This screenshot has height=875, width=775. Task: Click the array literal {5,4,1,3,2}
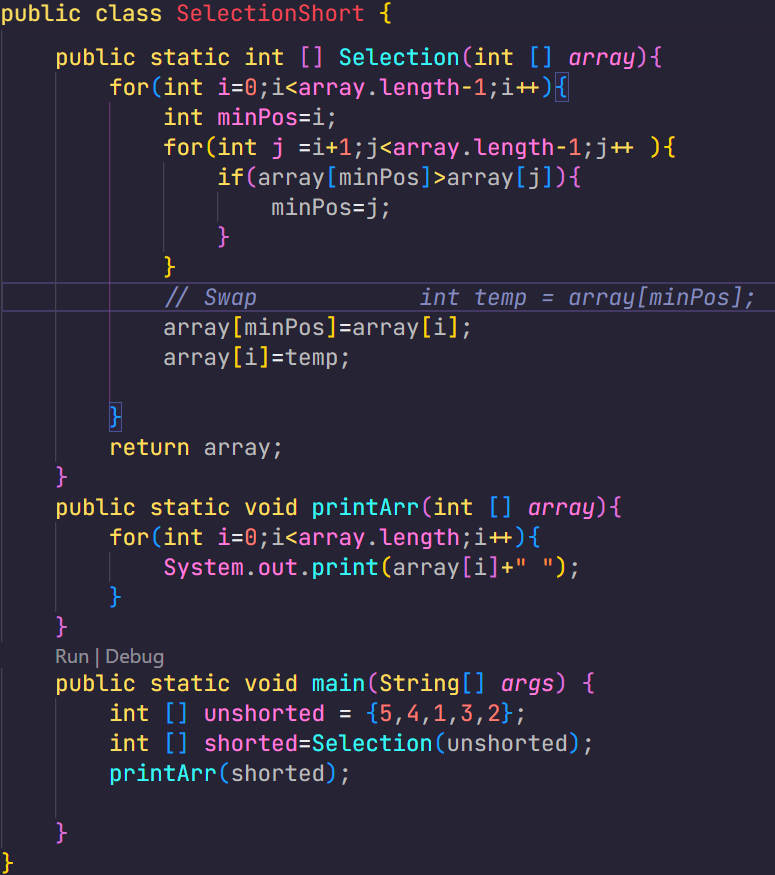click(x=439, y=714)
